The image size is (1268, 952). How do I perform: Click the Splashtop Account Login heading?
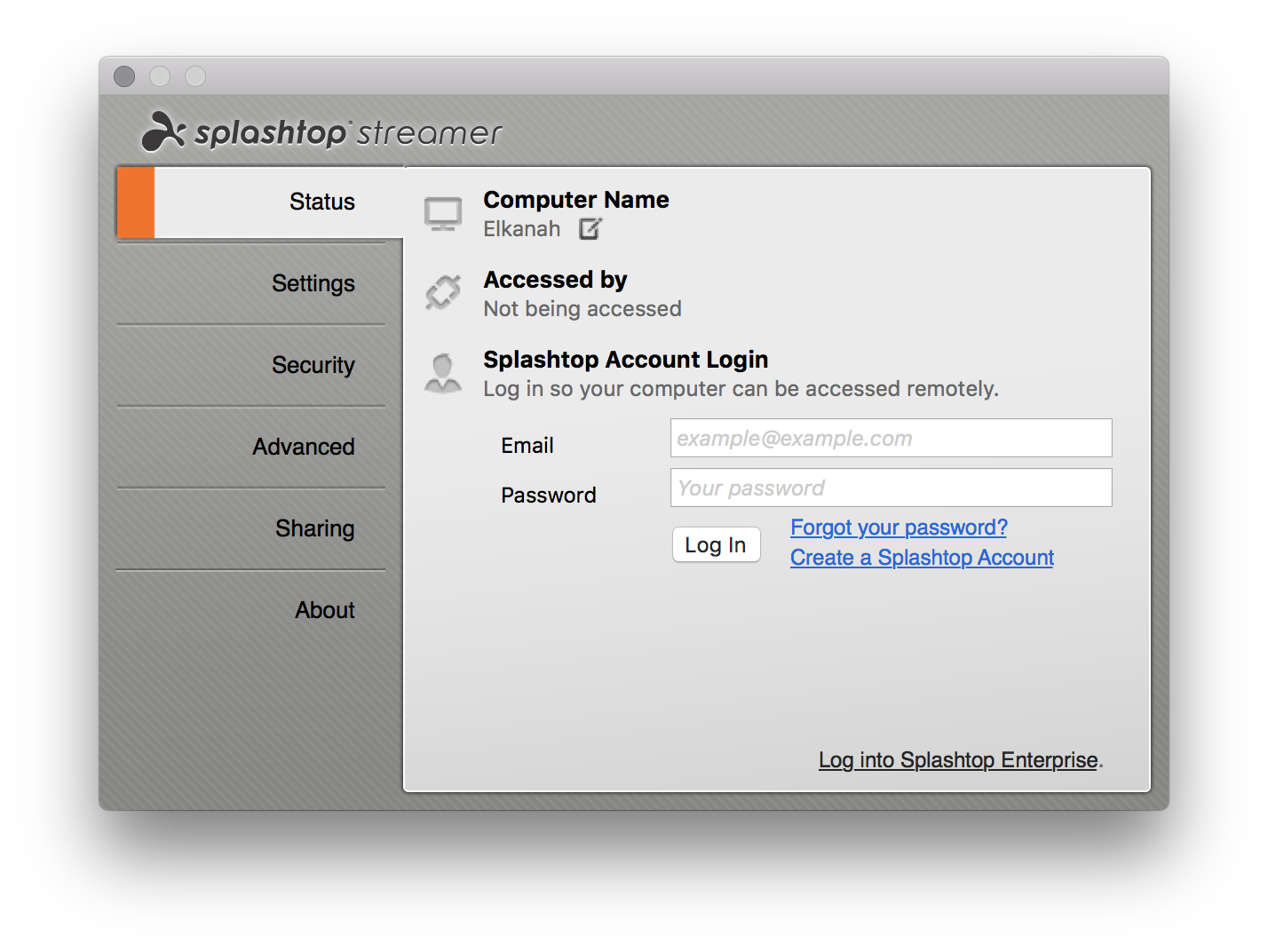(x=626, y=360)
